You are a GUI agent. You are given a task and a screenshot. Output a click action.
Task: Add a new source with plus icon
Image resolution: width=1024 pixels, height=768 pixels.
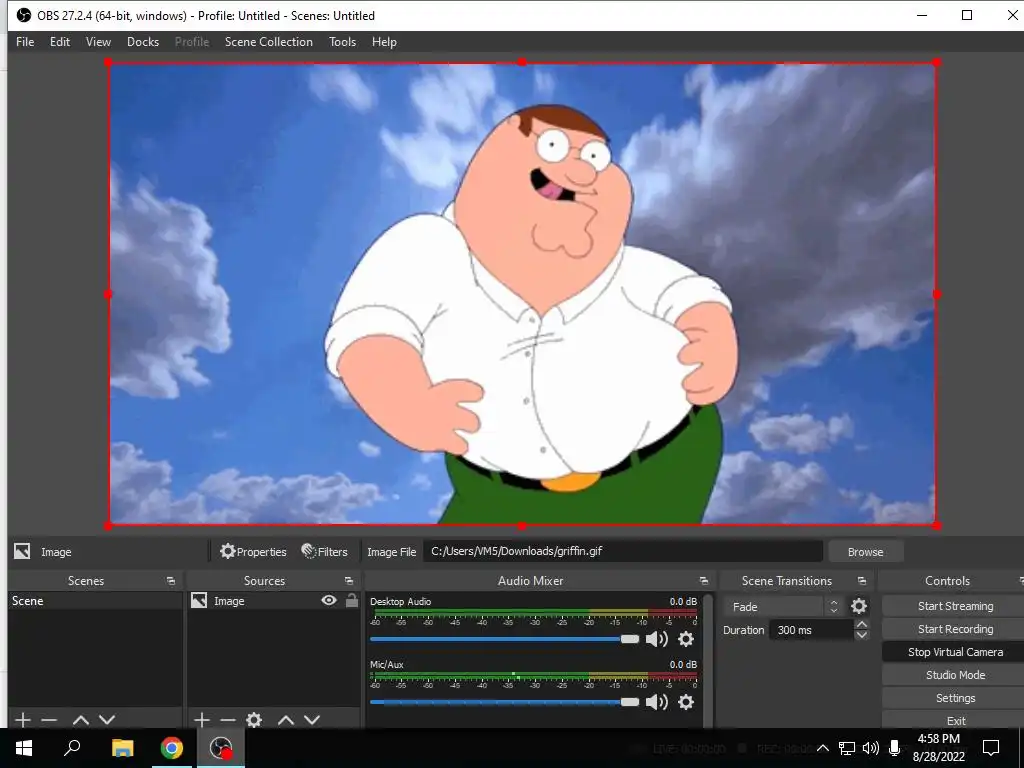coord(202,720)
